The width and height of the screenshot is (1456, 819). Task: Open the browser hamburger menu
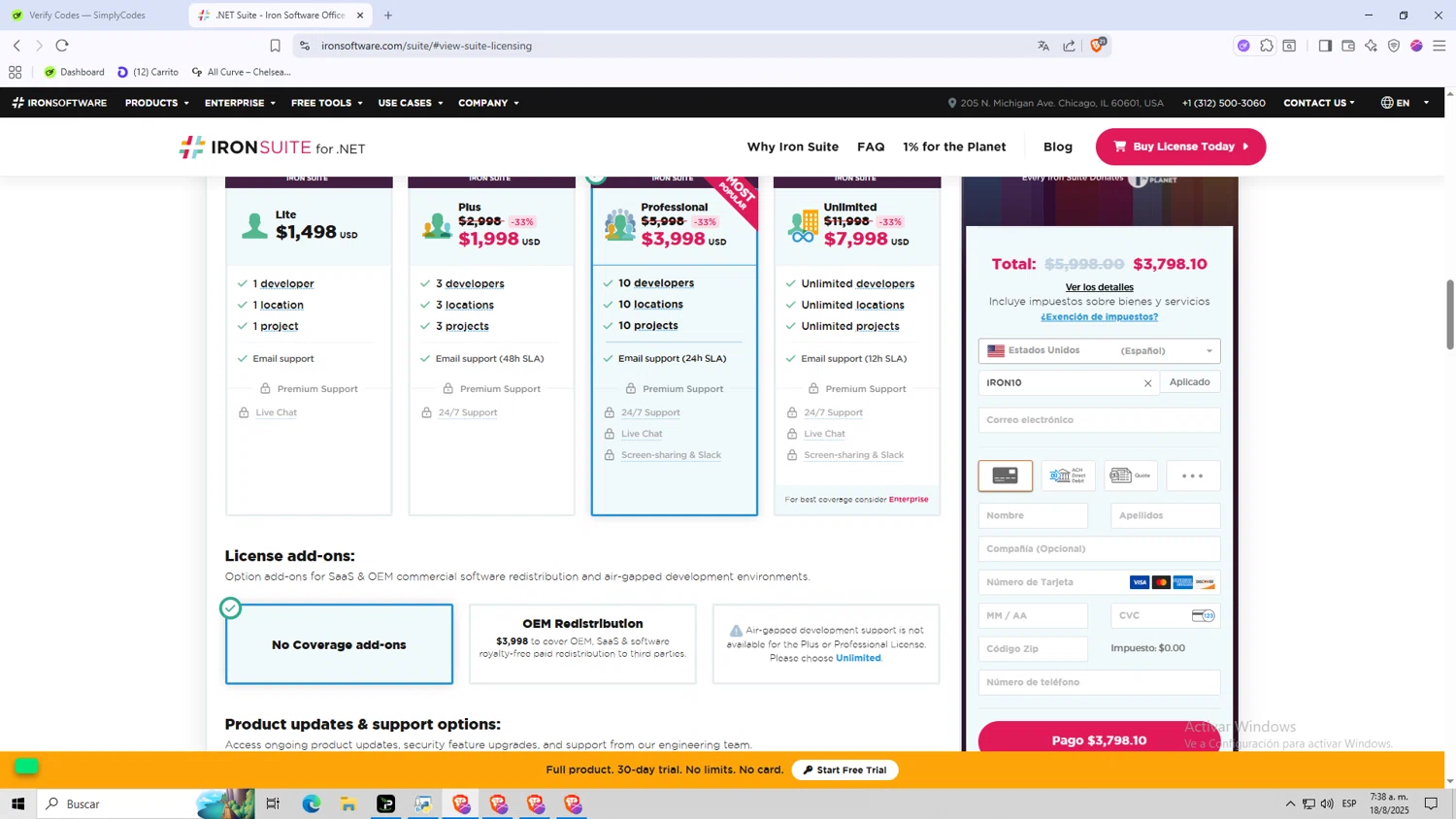[1439, 46]
